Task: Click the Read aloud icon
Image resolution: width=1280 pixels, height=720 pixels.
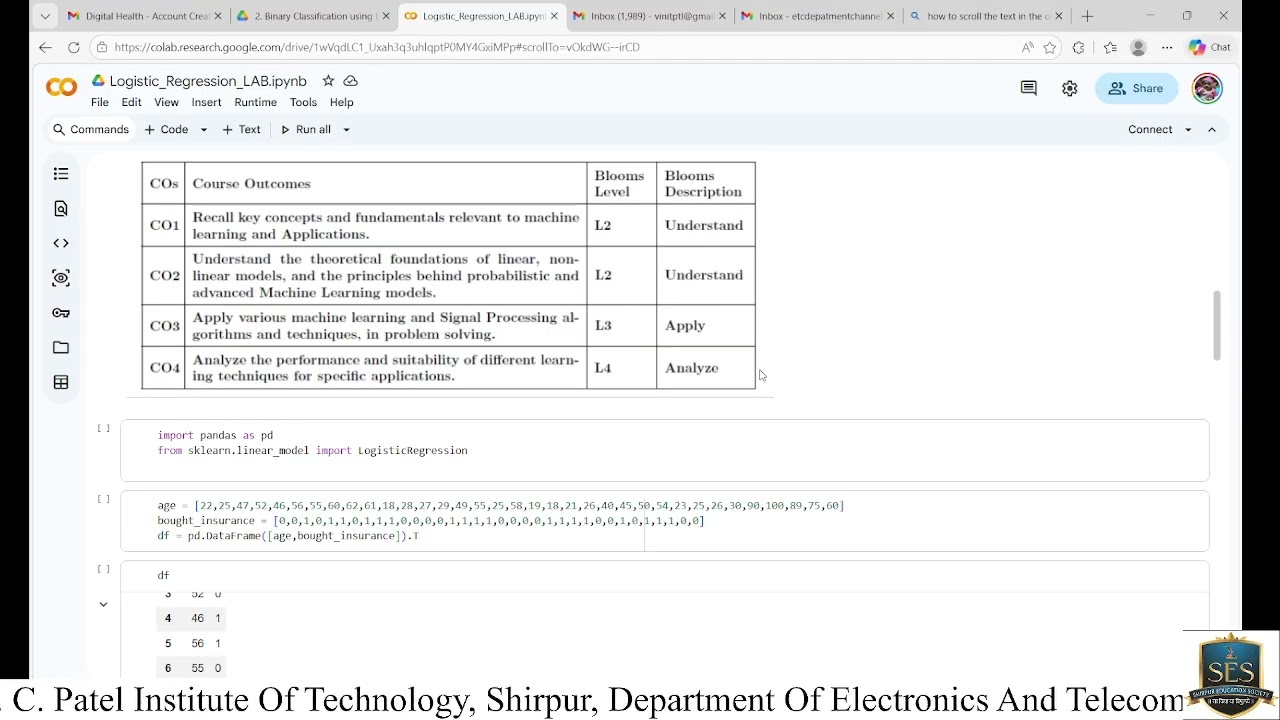Action: click(1028, 47)
